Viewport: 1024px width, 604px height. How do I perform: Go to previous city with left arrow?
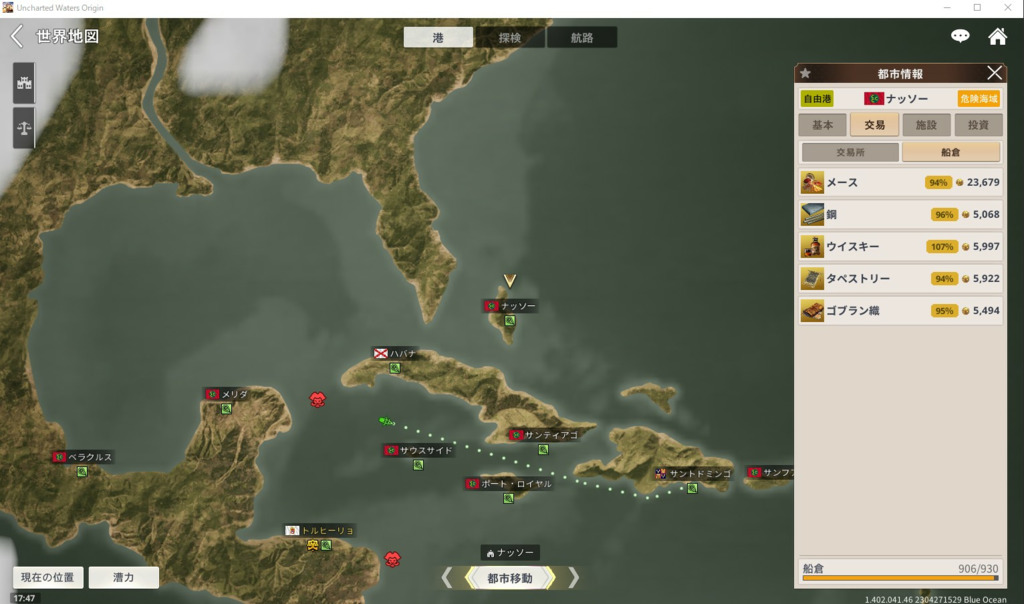tap(447, 578)
